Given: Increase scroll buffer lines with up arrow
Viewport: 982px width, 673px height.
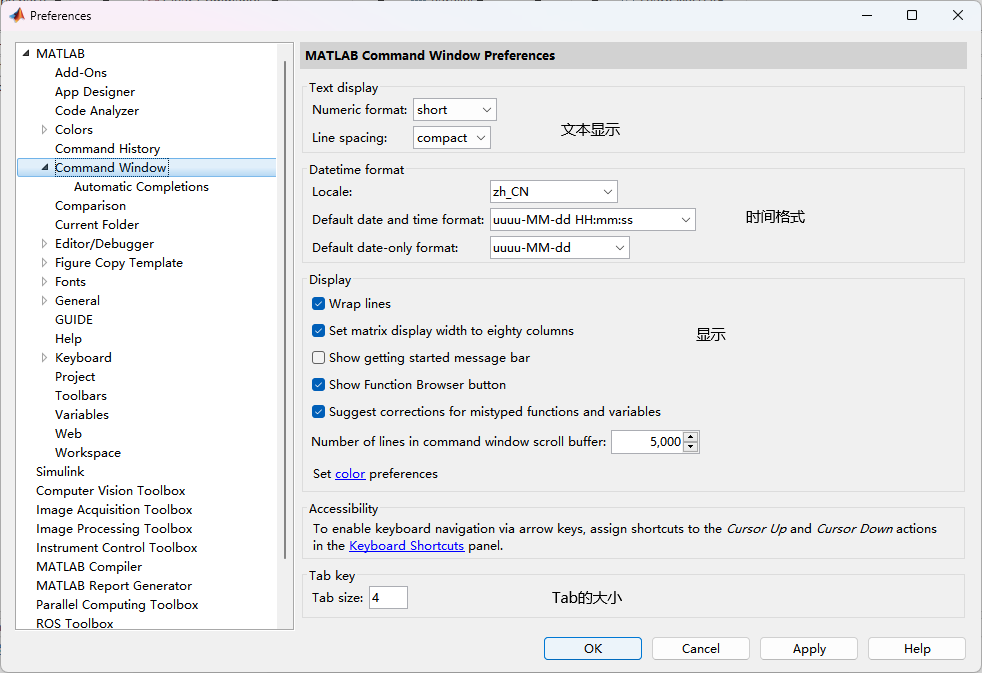Looking at the screenshot, I should point(691,437).
